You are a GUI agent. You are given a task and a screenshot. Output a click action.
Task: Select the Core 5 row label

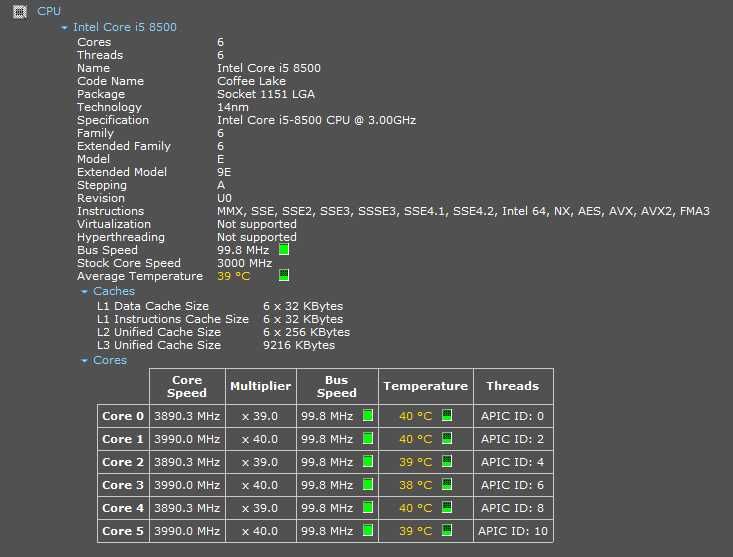(123, 531)
